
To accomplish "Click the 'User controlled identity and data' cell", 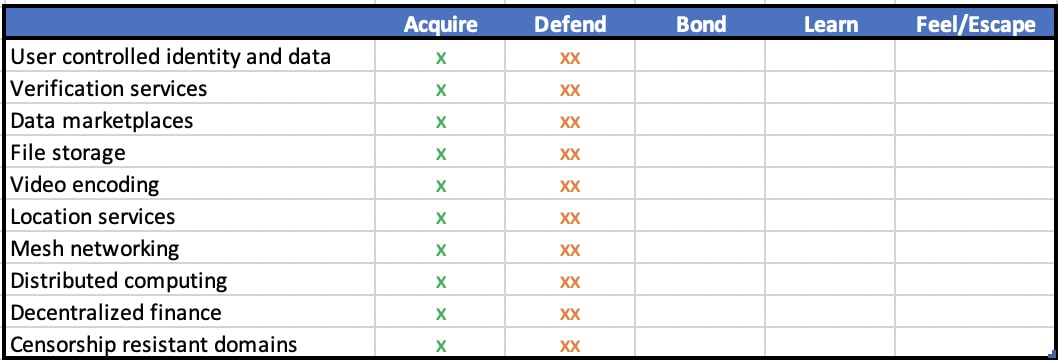I will tap(191, 56).
